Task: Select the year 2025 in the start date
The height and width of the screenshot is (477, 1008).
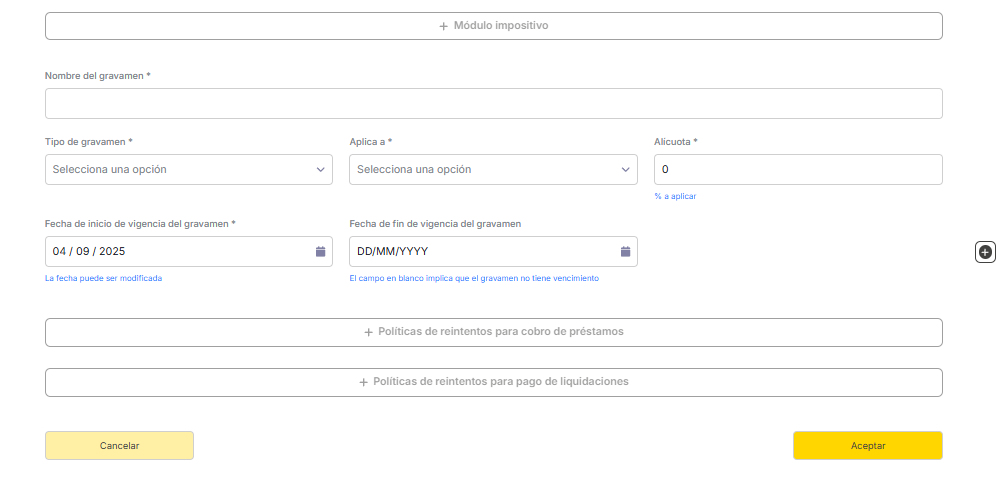Action: click(112, 251)
